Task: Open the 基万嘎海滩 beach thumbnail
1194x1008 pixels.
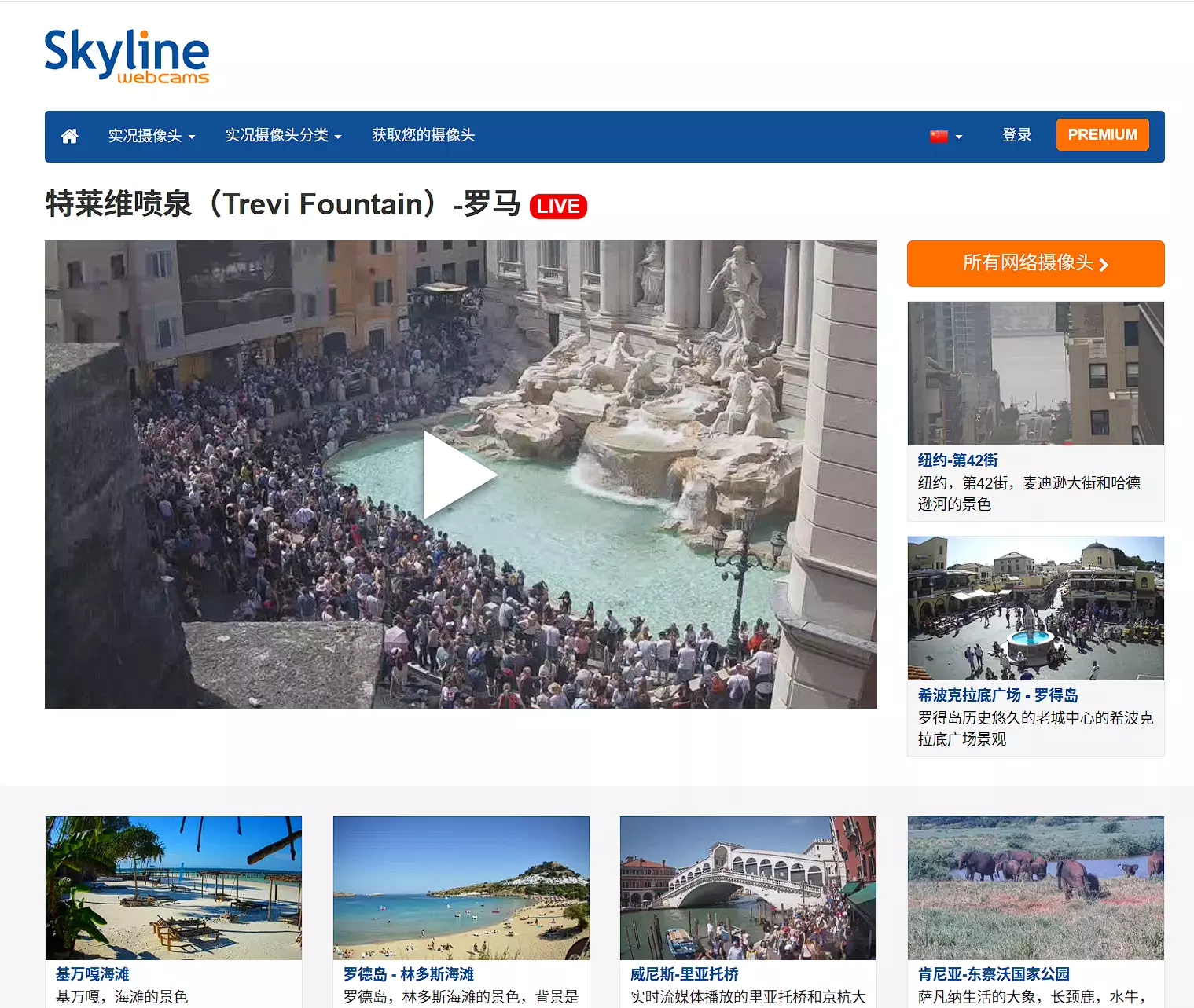Action: (x=174, y=888)
